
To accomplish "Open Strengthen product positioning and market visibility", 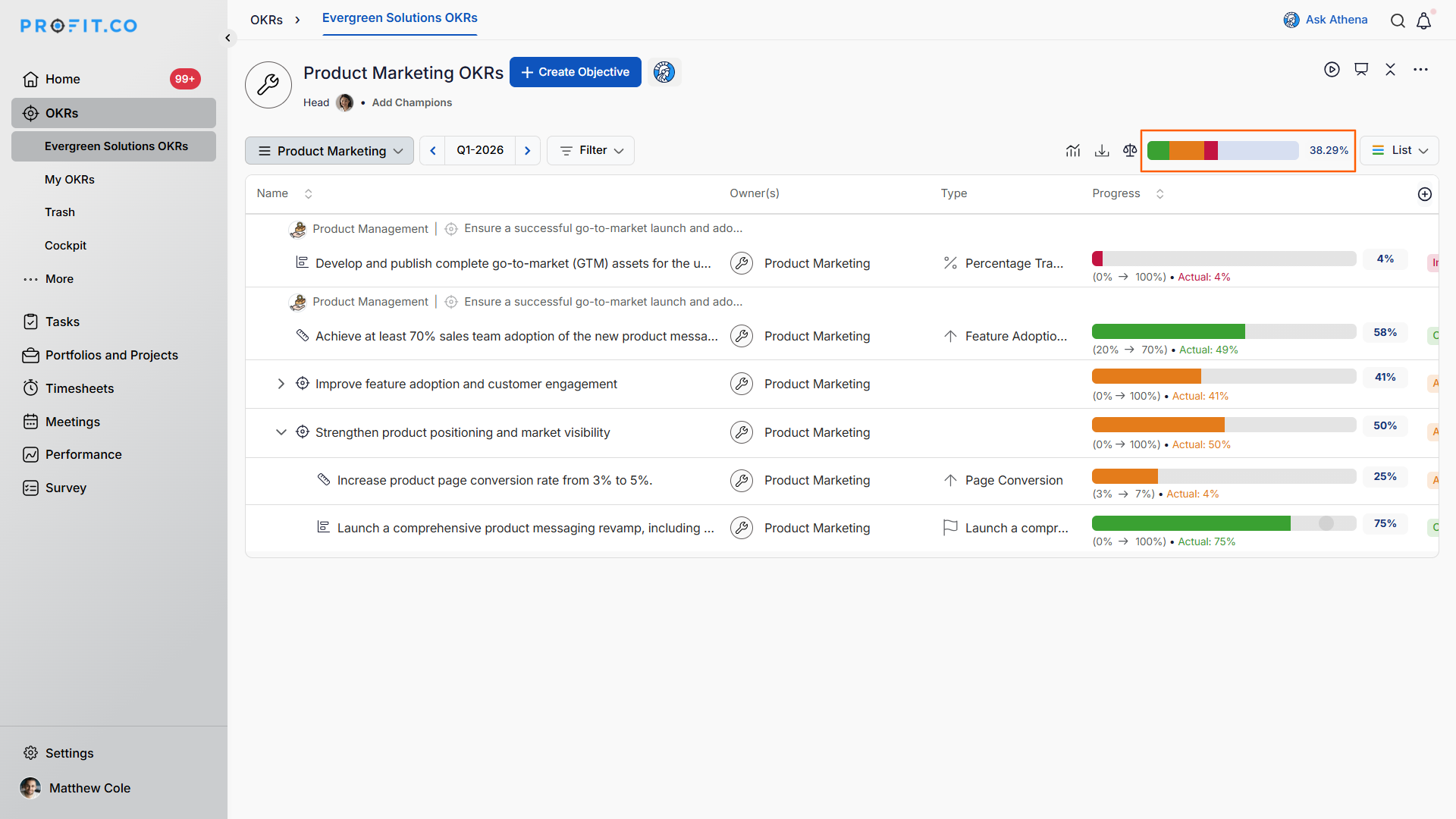I will coord(462,432).
